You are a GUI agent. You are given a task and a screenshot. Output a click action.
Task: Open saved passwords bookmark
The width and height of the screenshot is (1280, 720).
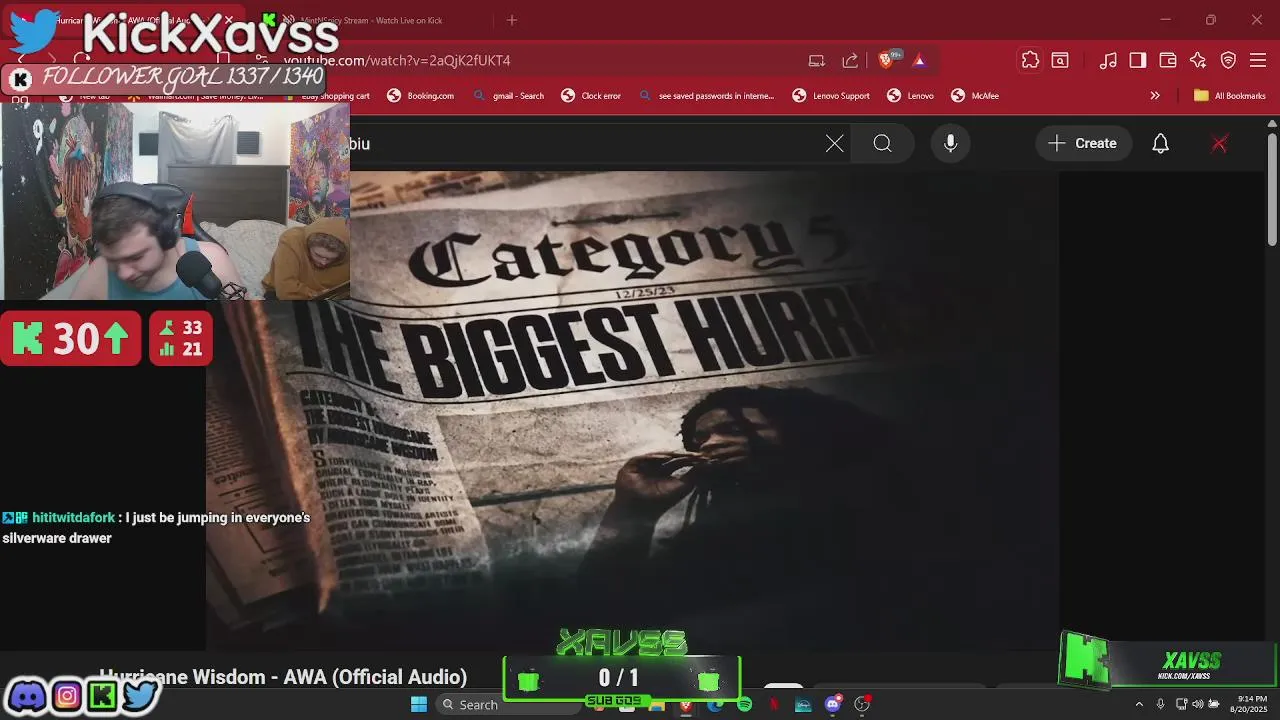click(706, 96)
